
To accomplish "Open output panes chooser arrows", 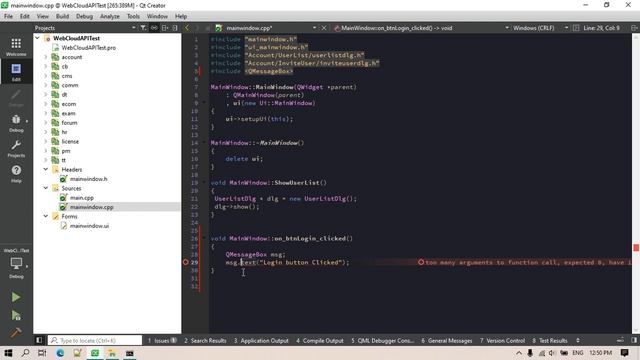I will 578,340.
